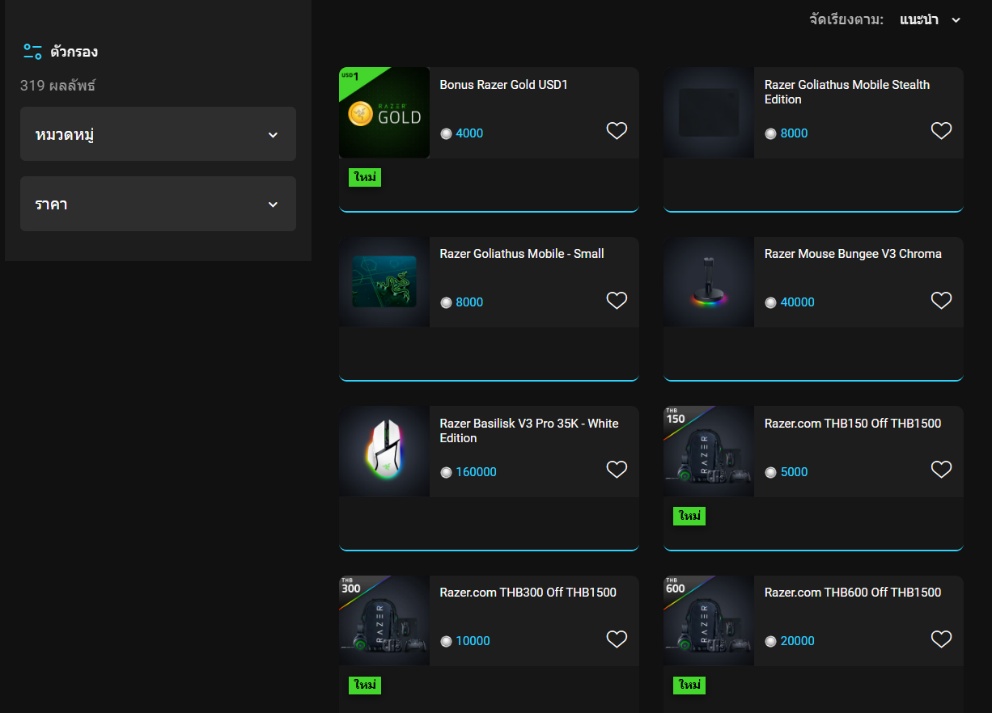Open Razer Mouse Bungee V3 Chroma title link
992x713 pixels.
coord(852,254)
